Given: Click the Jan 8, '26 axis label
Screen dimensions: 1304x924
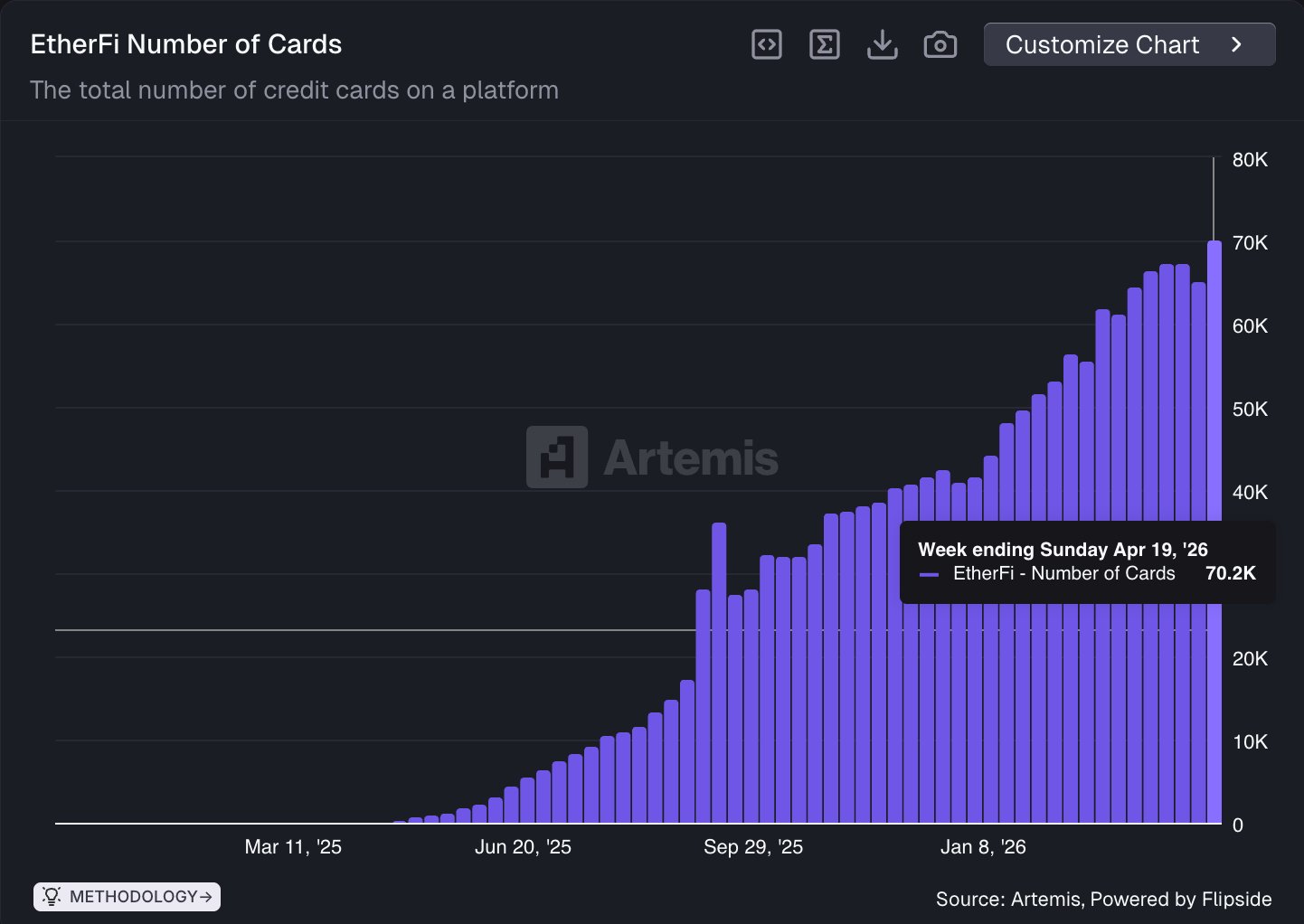Looking at the screenshot, I should pos(983,847).
